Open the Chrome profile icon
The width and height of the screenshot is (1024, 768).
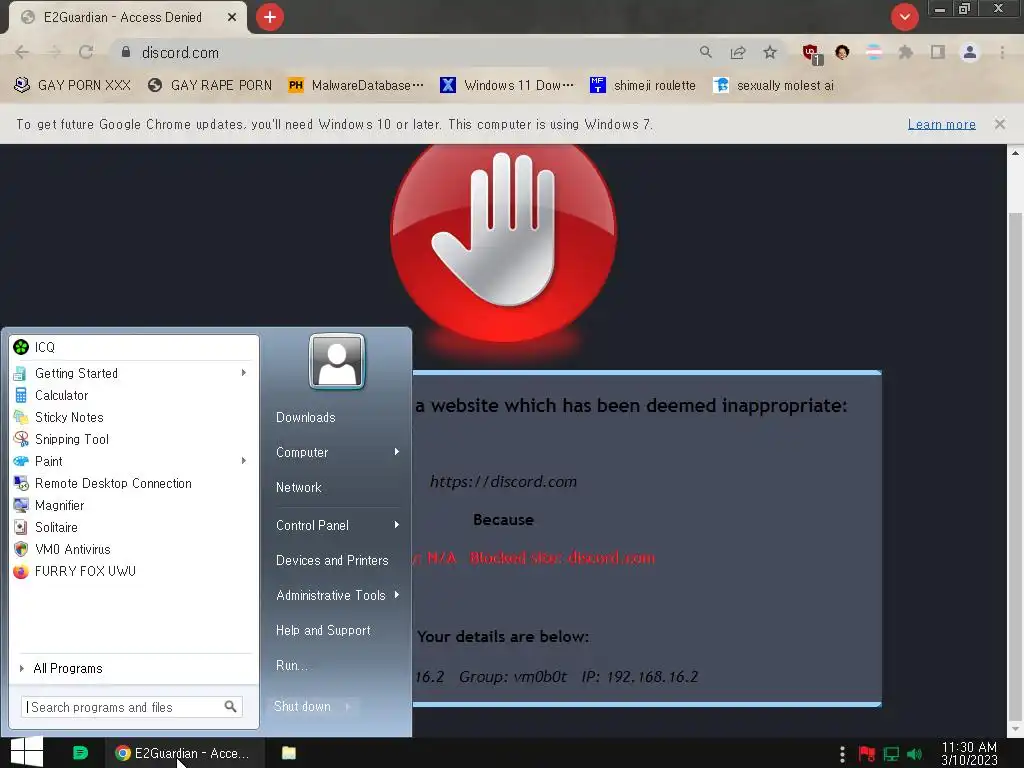click(970, 52)
